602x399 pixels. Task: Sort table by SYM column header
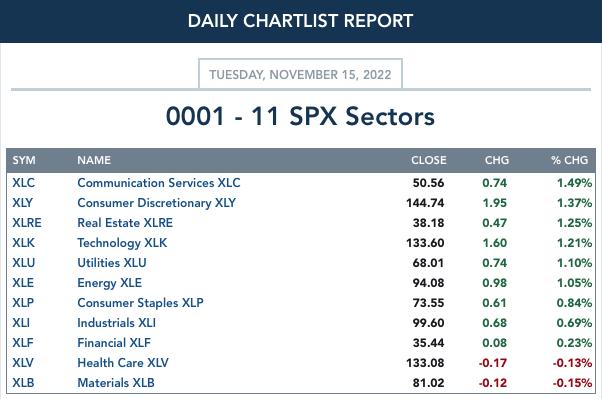[x=24, y=160]
